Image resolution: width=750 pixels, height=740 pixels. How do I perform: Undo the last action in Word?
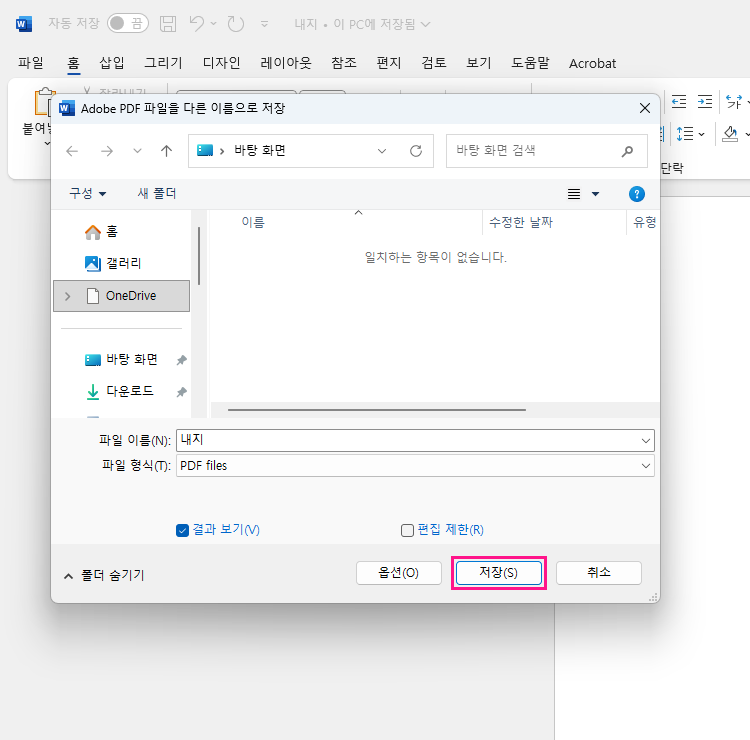pyautogui.click(x=197, y=23)
